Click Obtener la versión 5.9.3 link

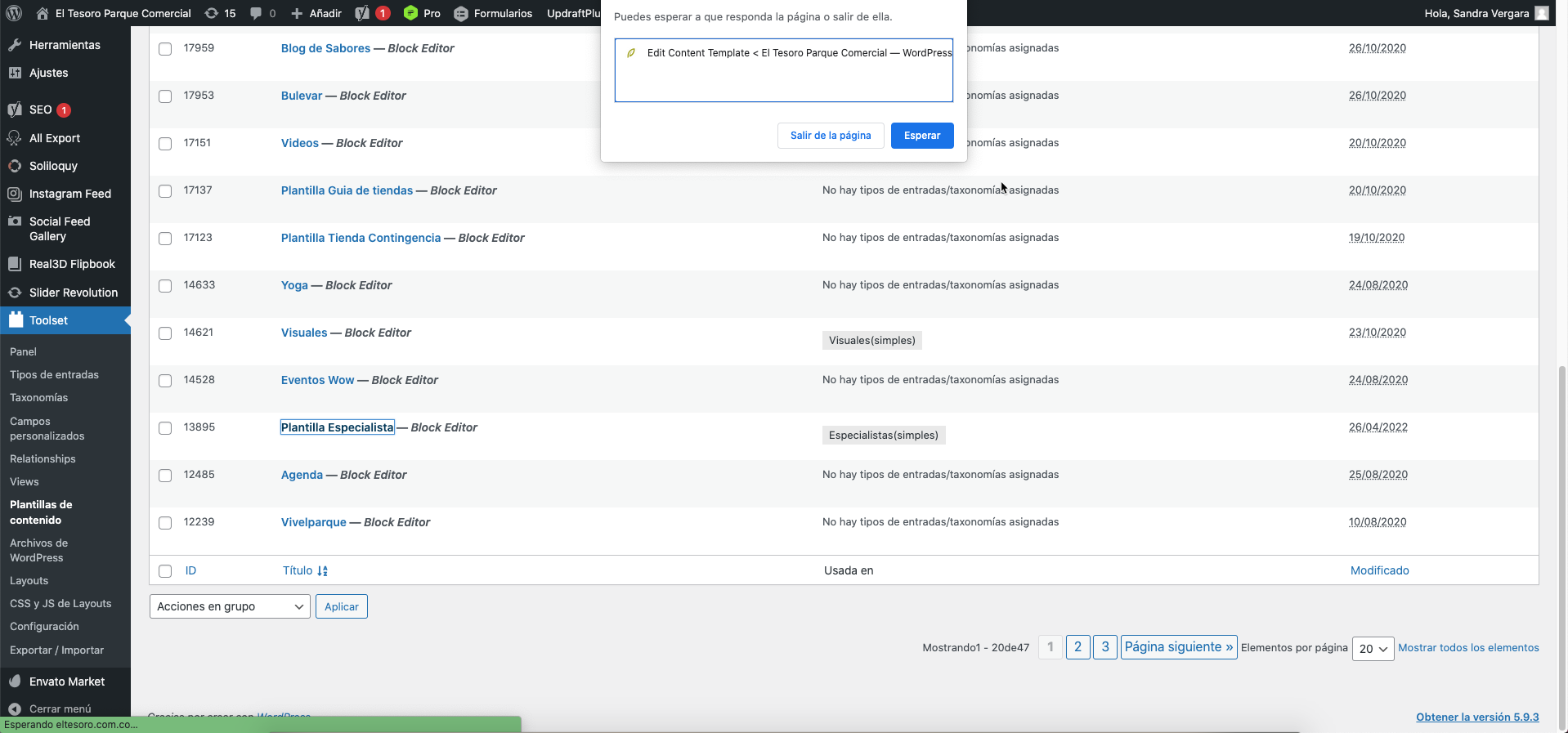pyautogui.click(x=1477, y=717)
